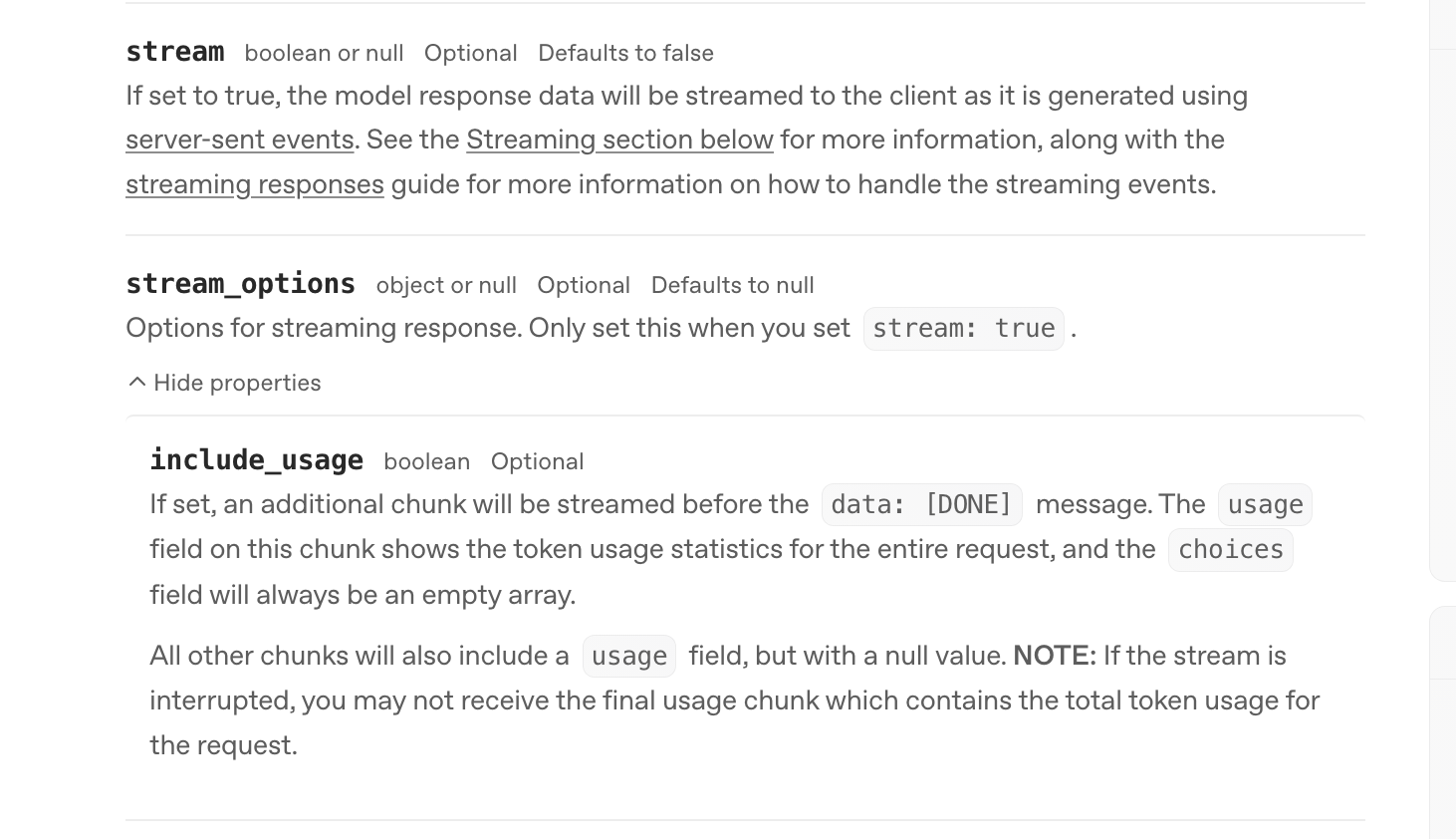Click the stream parameter heading

(174, 52)
